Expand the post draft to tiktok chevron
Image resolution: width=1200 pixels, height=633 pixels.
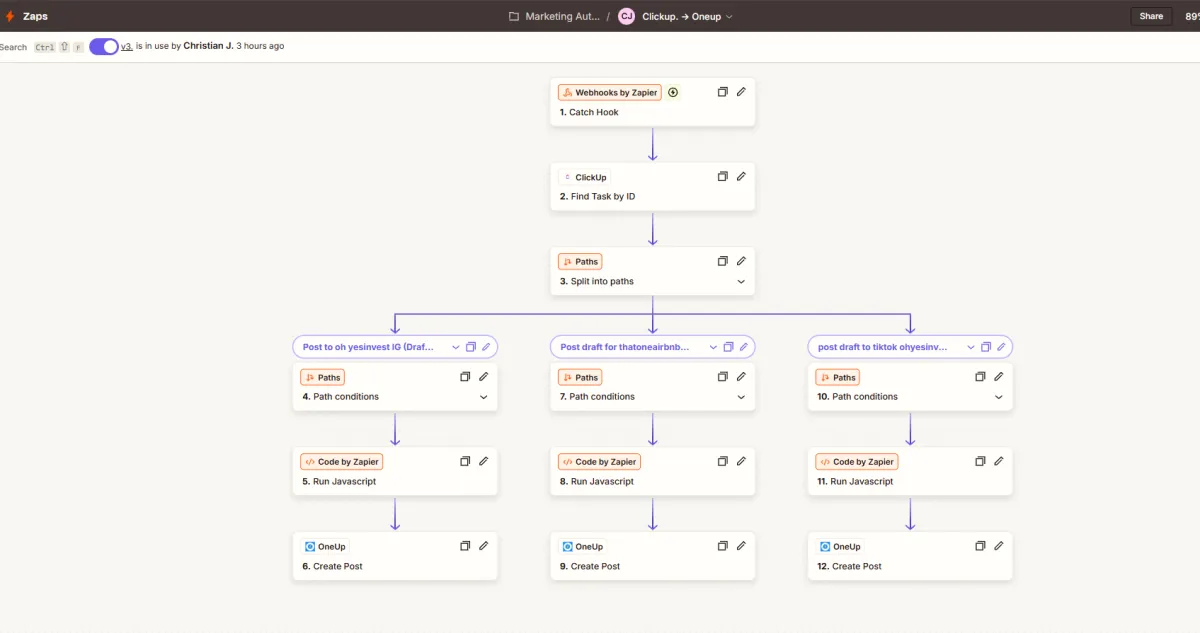click(971, 347)
